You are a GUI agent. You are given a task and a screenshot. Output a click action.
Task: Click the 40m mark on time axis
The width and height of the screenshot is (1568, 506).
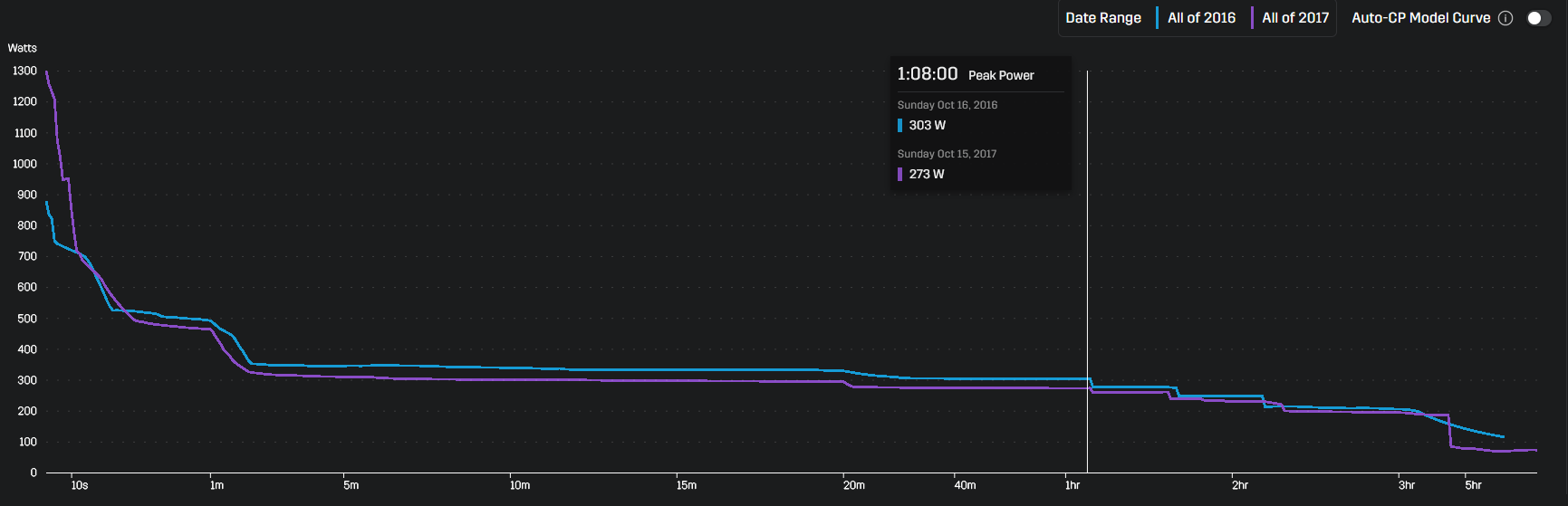(965, 486)
